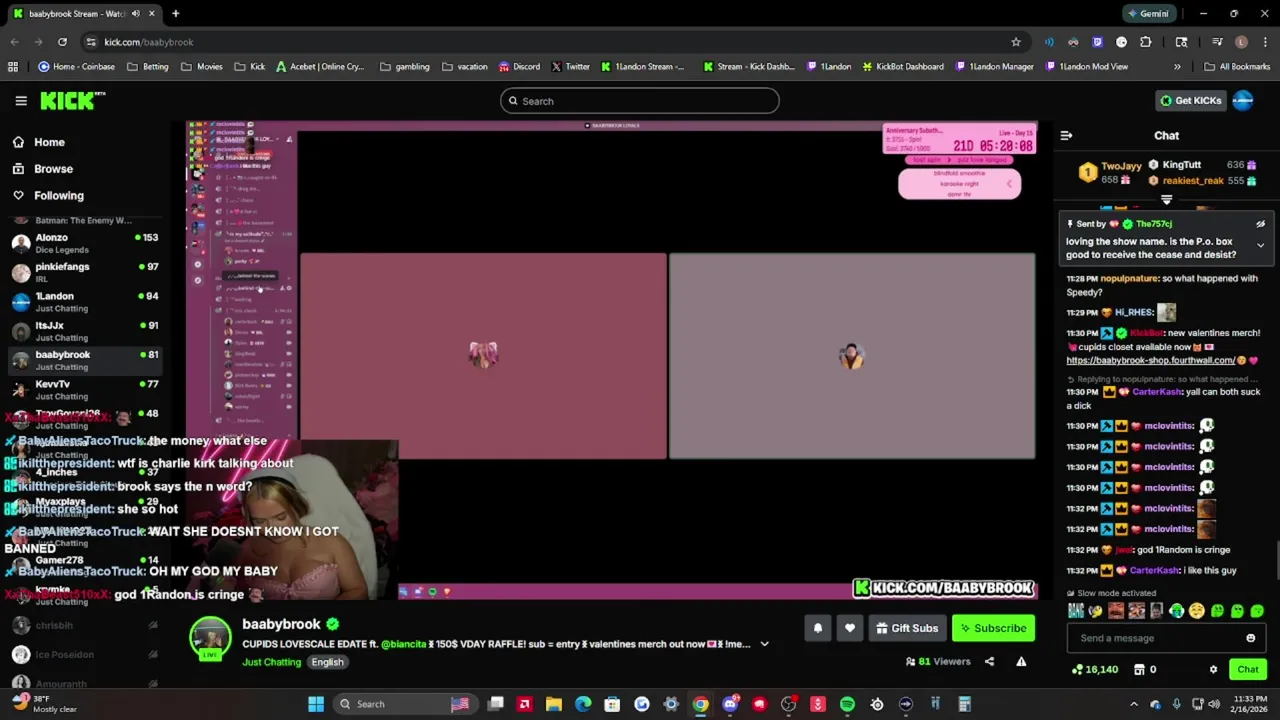Expand the stream title description chevron
Image resolution: width=1280 pixels, height=720 pixels.
point(764,644)
